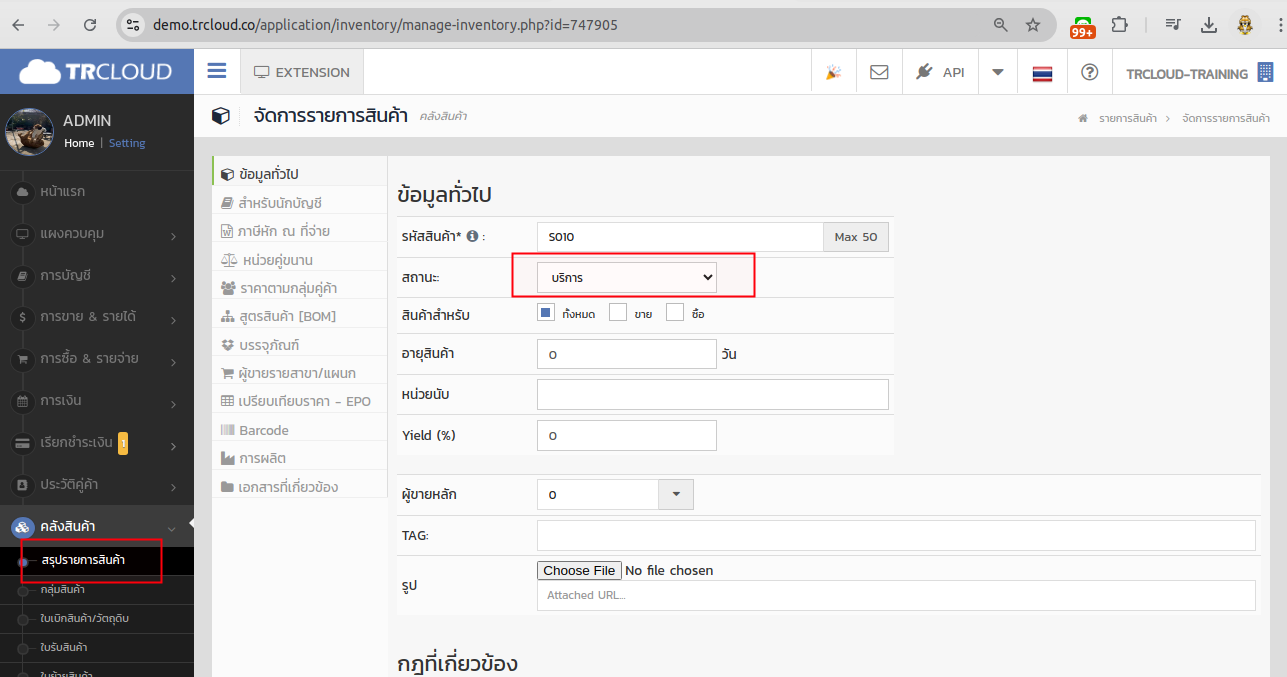Image resolution: width=1287 pixels, height=677 pixels.
Task: Click the รหัสสินค้า field containing S010
Action: [680, 237]
